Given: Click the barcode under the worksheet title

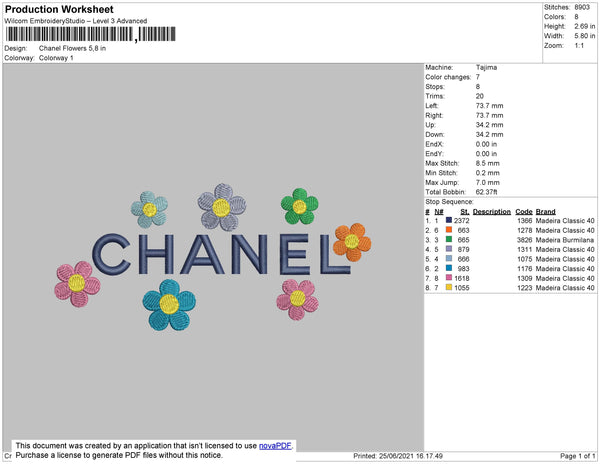Looking at the screenshot, I should click(91, 34).
